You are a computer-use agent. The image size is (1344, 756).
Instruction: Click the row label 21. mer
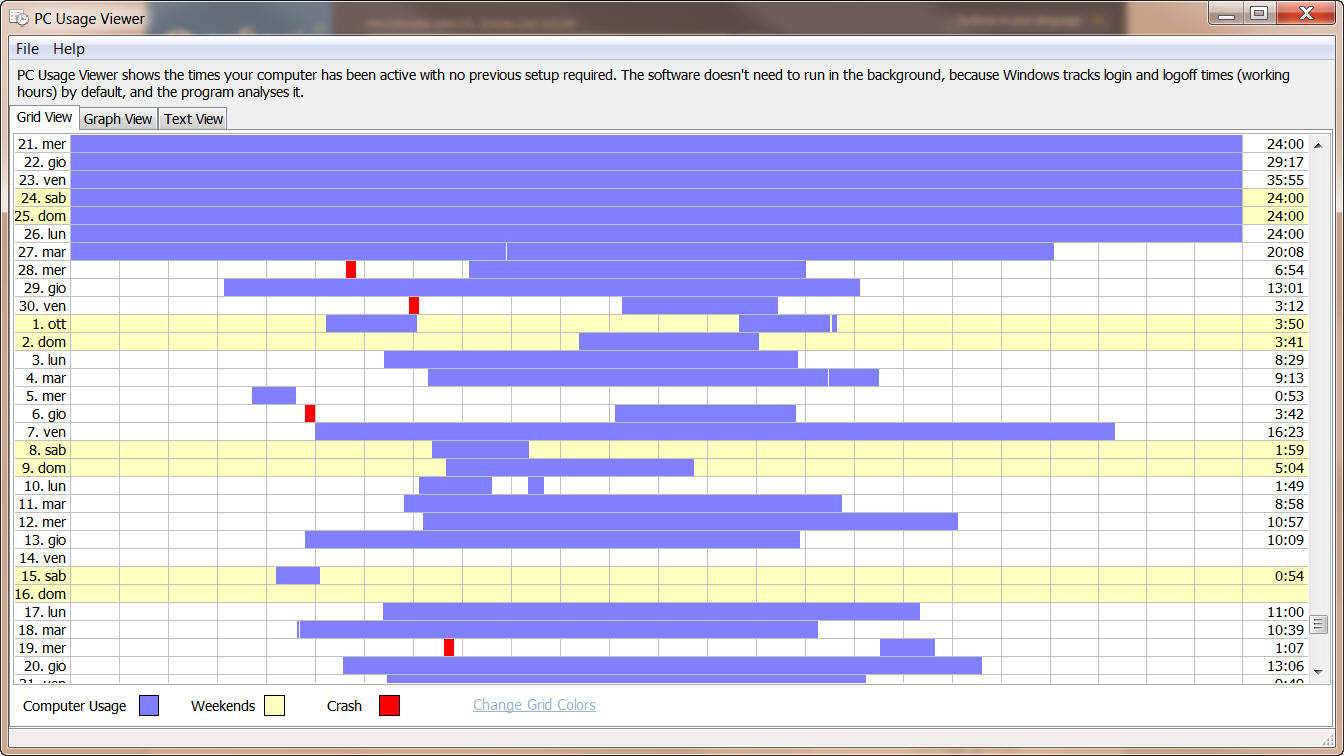pos(42,144)
